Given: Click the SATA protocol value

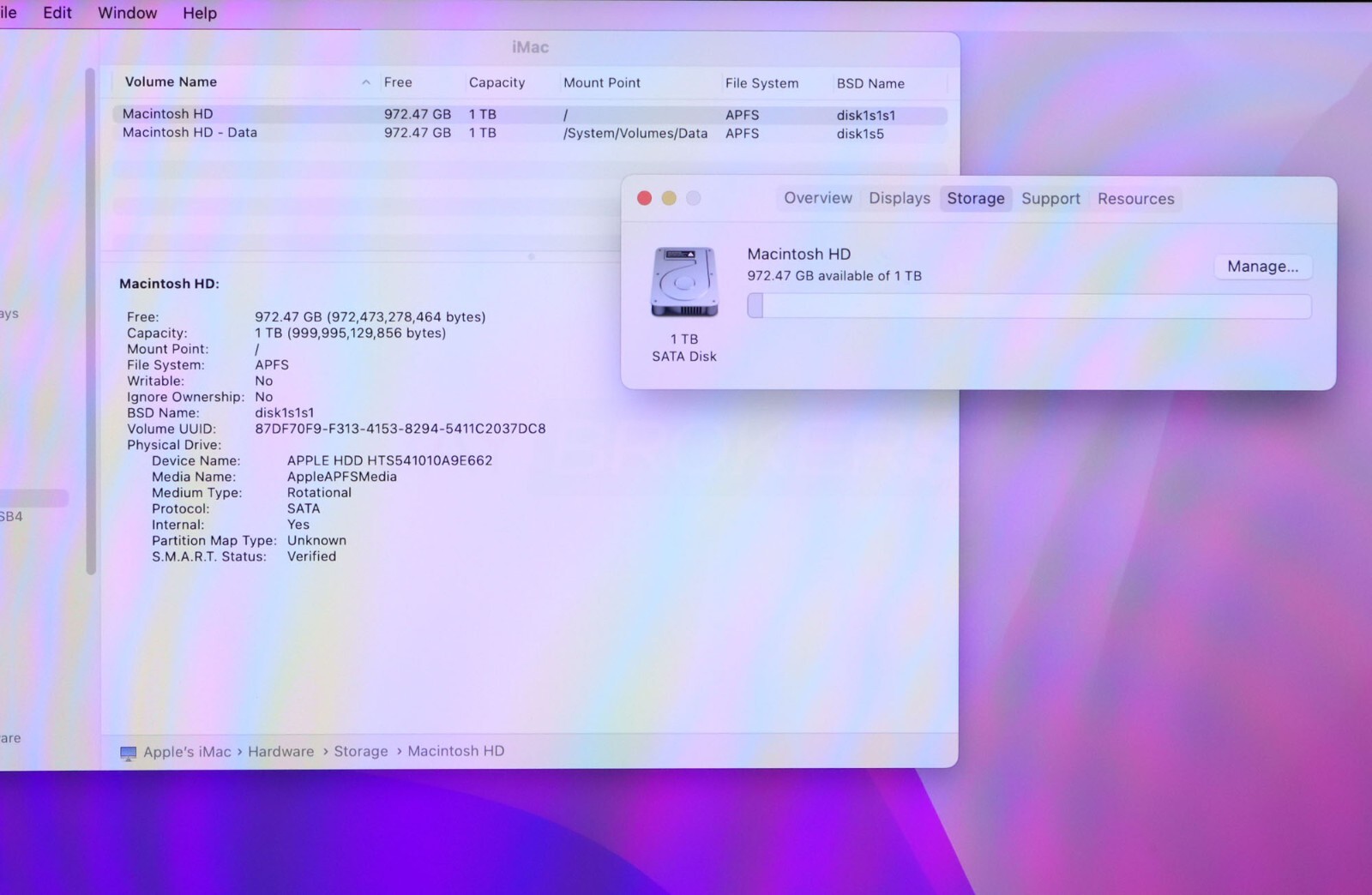Looking at the screenshot, I should tap(304, 508).
